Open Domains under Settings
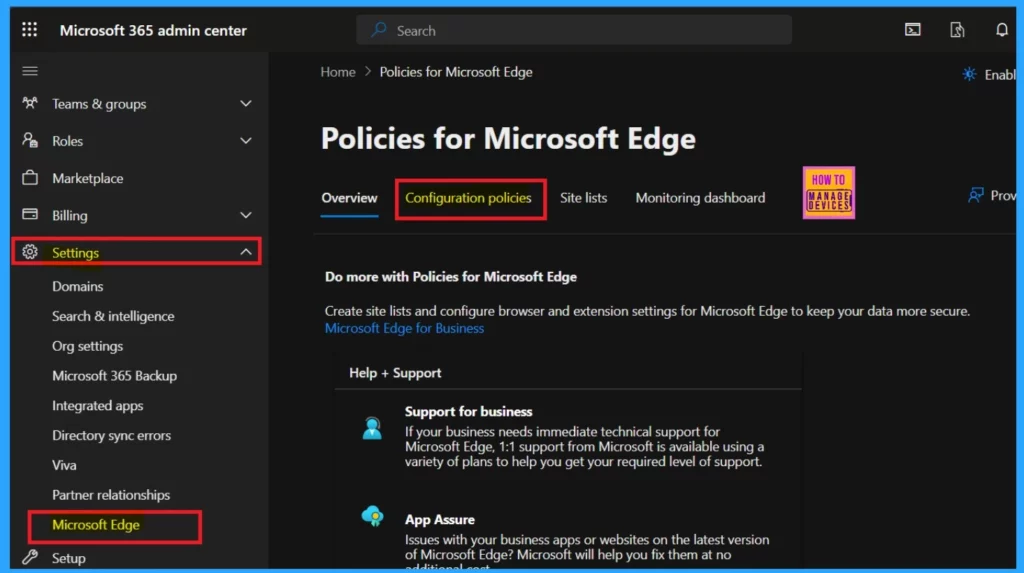 [x=78, y=286]
